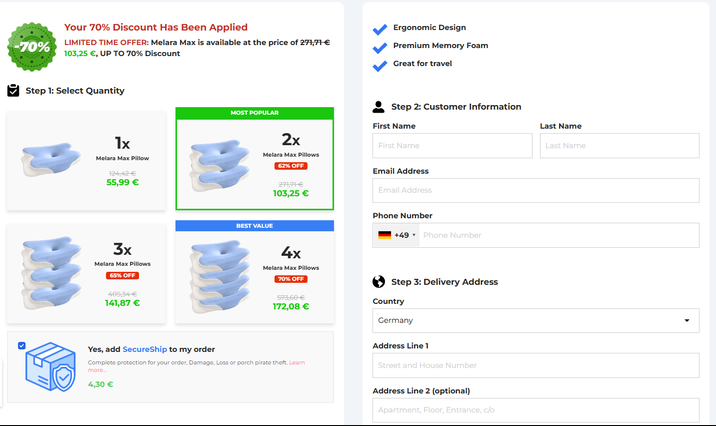Viewport: 716px width, 426px height.
Task: Click the 141,87 € price text
Action: pos(122,303)
